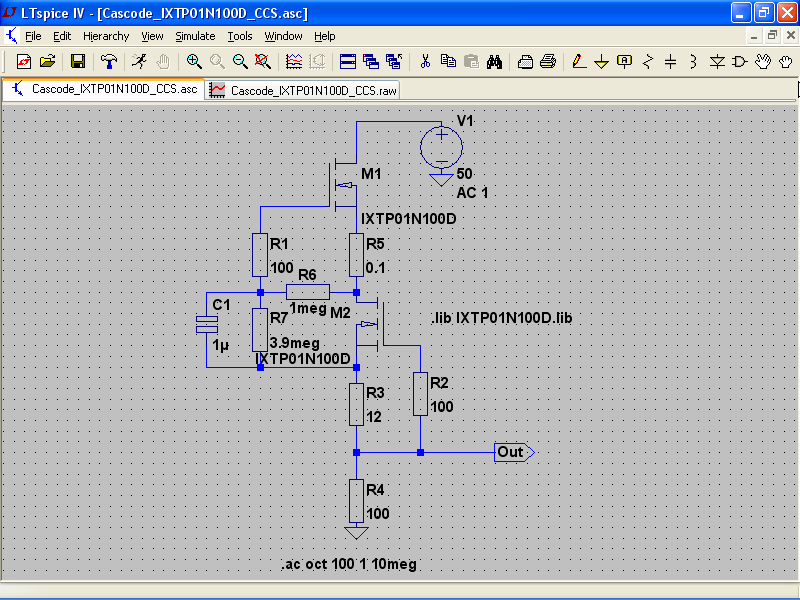The height and width of the screenshot is (600, 800).
Task: Click the R1 resistor label
Action: tap(279, 244)
